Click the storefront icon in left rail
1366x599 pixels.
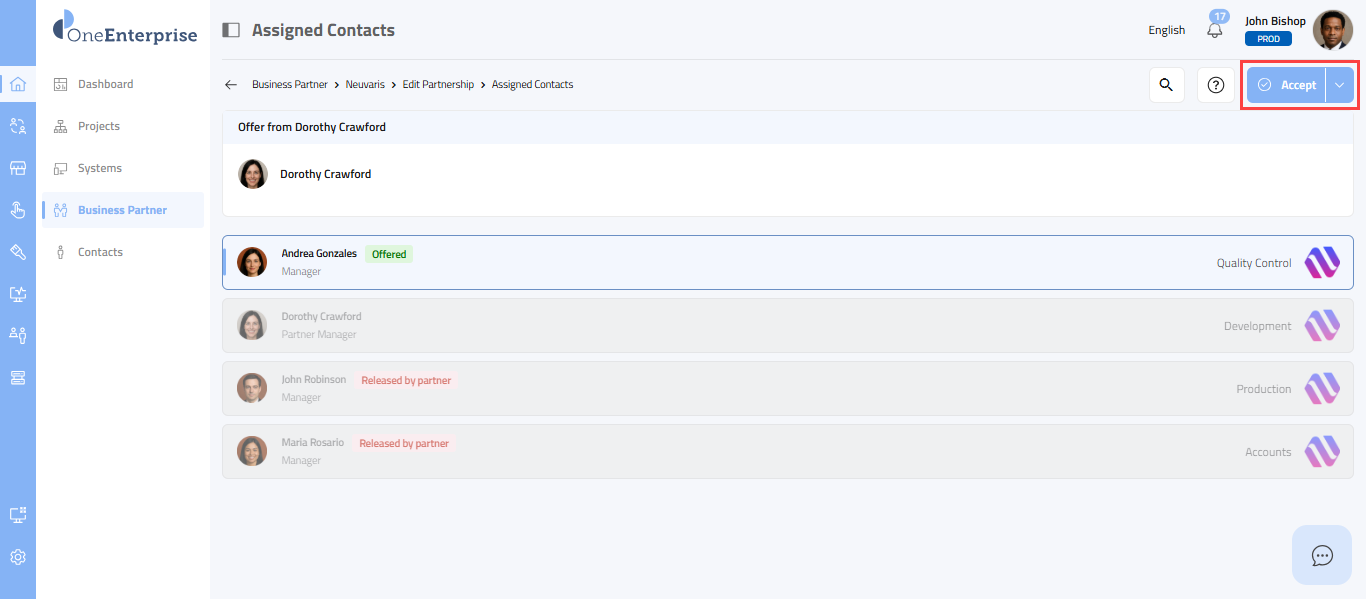17,168
